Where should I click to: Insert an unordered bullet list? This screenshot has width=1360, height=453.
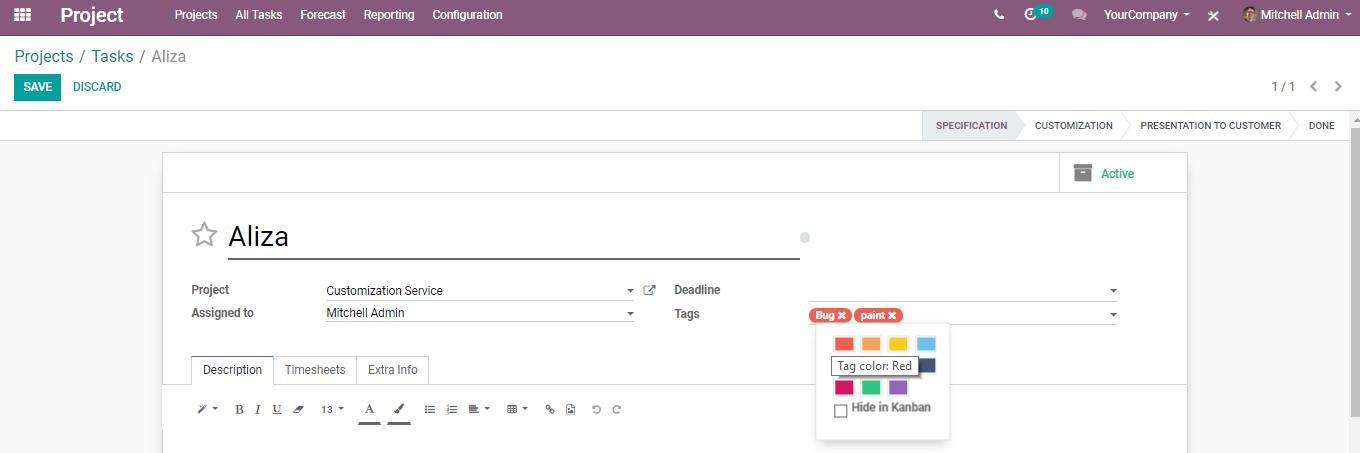[430, 409]
